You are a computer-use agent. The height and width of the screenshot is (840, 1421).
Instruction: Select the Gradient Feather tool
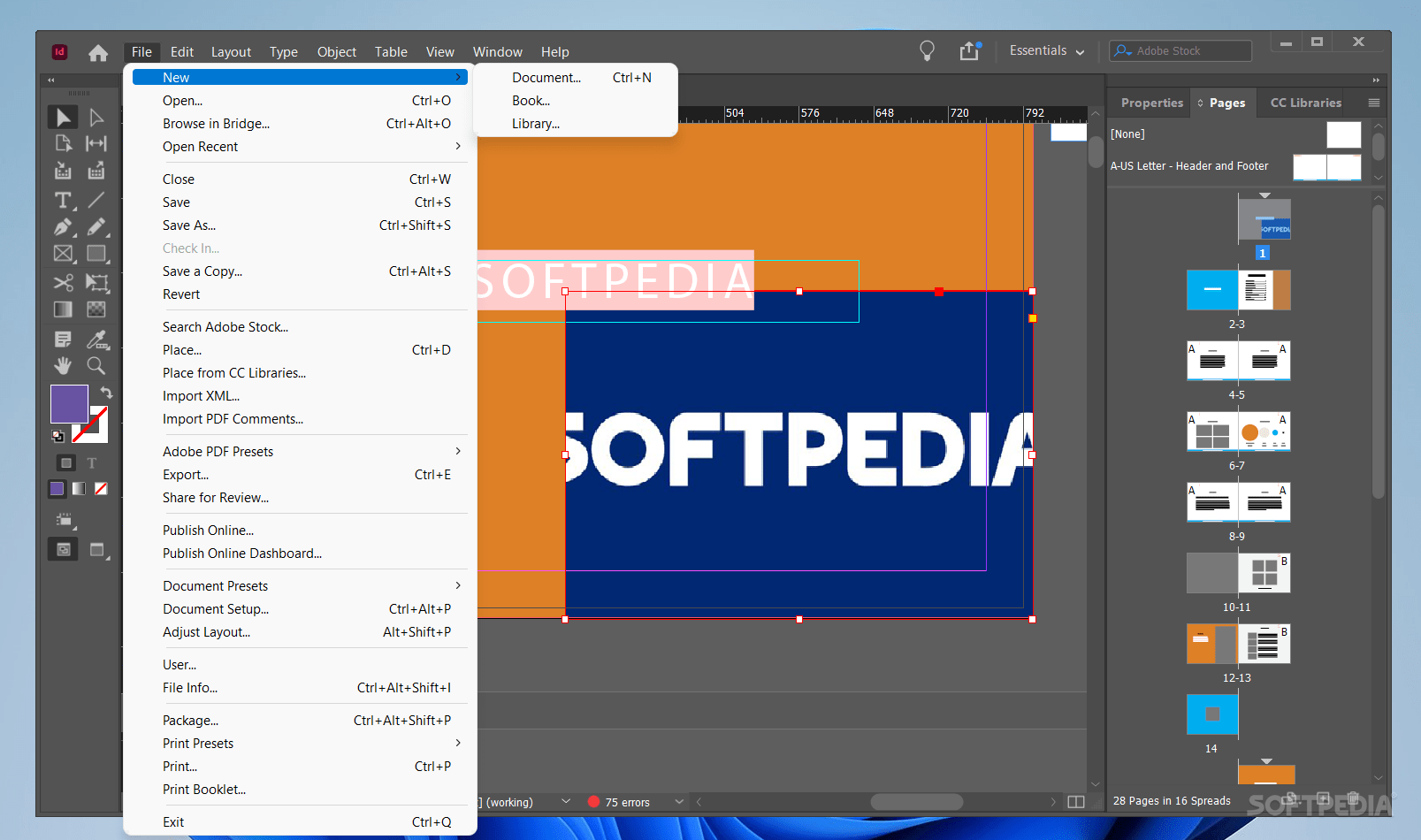(x=96, y=309)
